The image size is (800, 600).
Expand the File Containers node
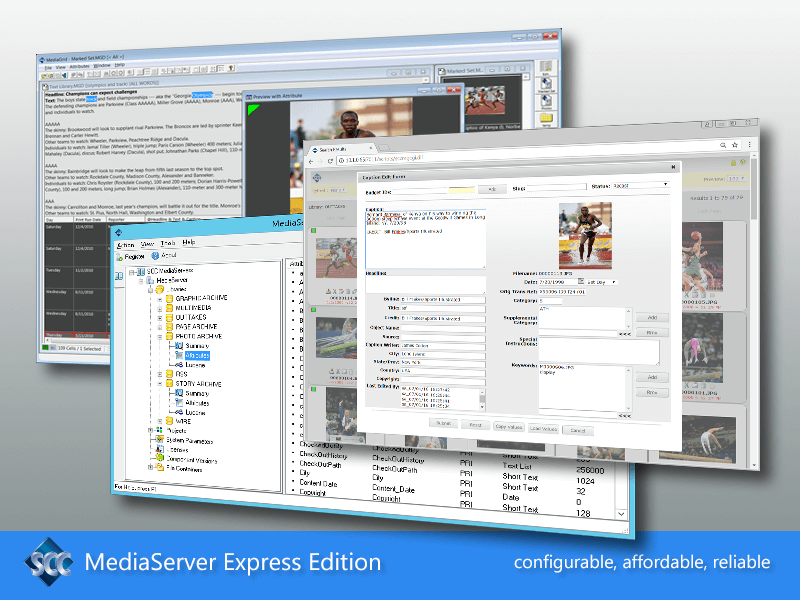click(x=151, y=467)
